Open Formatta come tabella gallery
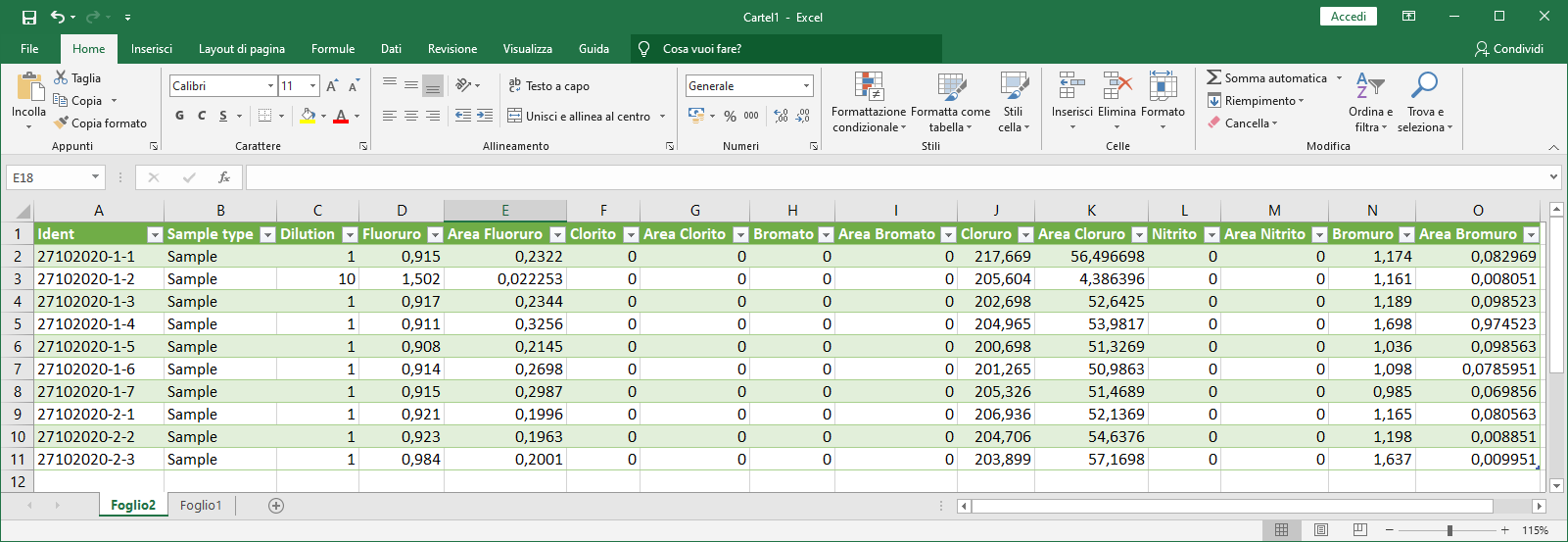This screenshot has height=542, width=1568. click(950, 102)
